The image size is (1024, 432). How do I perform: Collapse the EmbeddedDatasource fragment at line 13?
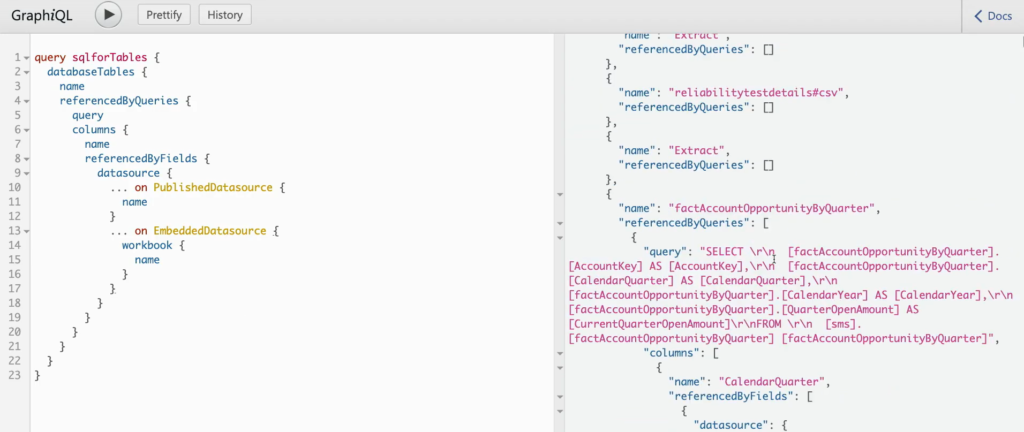pyautogui.click(x=27, y=231)
